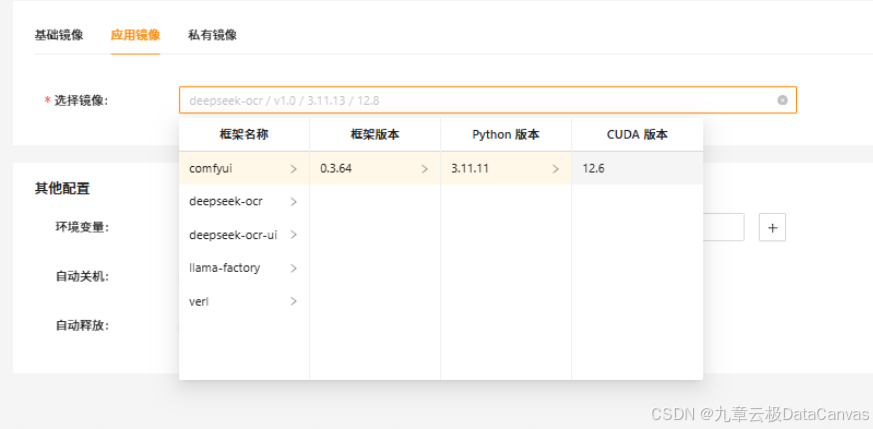This screenshot has height=429, width=873.
Task: Clear the selected image with the x icon
Action: click(x=782, y=100)
